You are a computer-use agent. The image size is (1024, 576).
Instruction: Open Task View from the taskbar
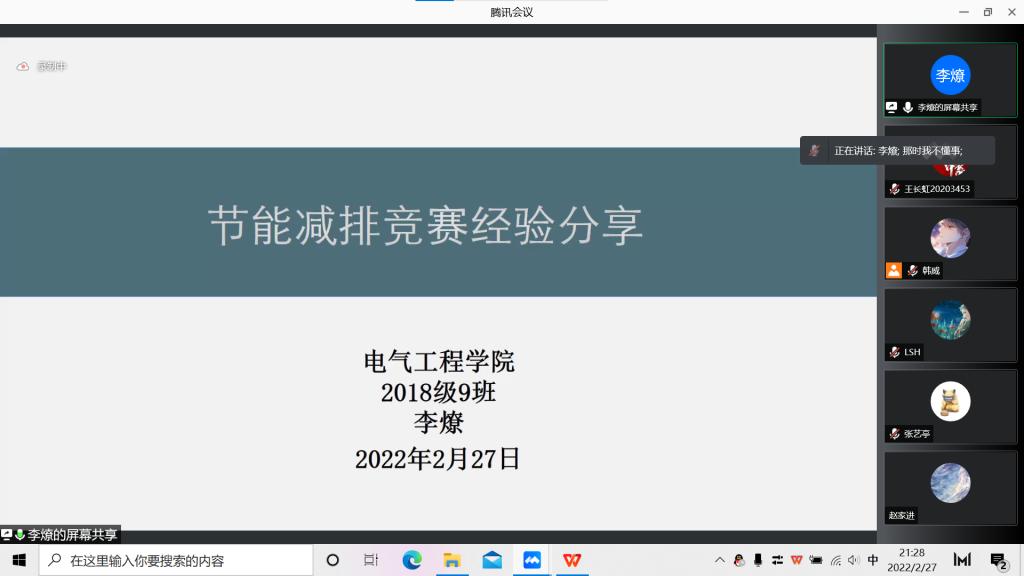click(371, 560)
